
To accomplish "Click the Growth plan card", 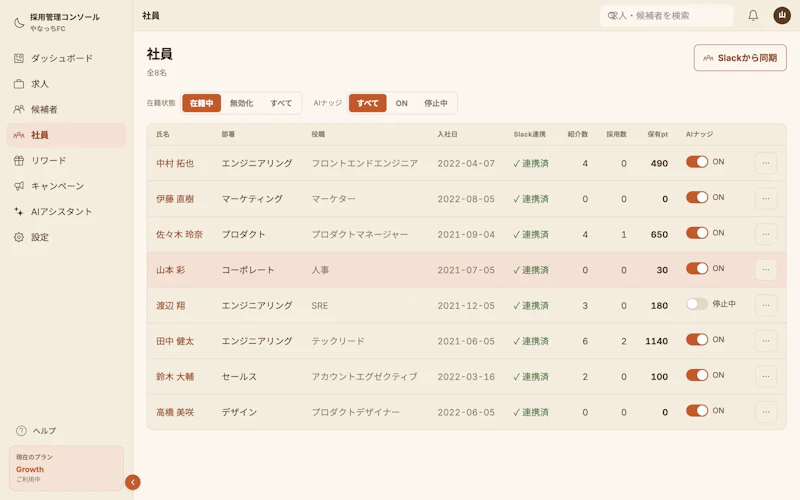I will coord(66,468).
